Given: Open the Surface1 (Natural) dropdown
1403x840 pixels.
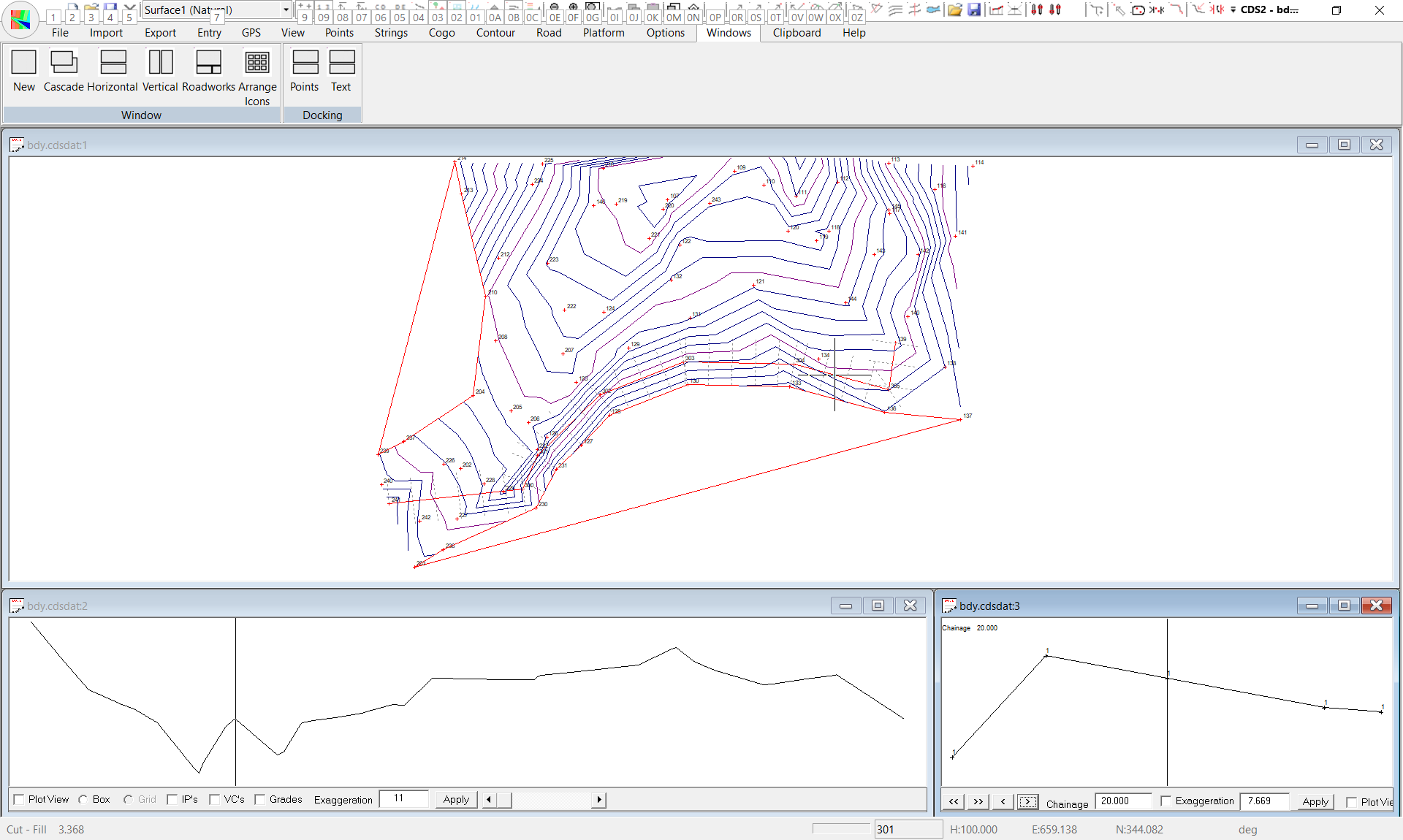Looking at the screenshot, I should (x=286, y=9).
